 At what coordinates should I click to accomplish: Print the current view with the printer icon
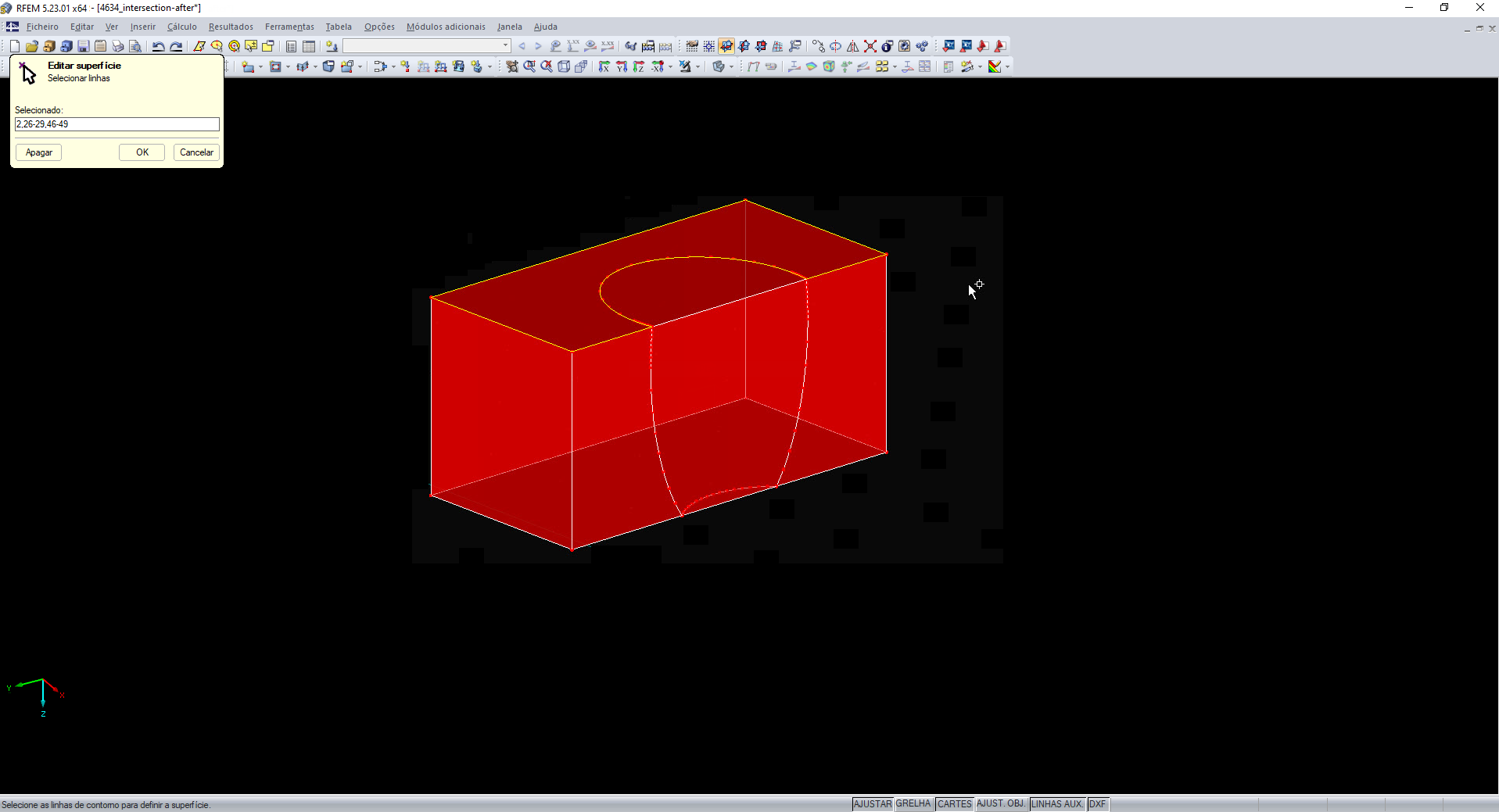(x=118, y=46)
